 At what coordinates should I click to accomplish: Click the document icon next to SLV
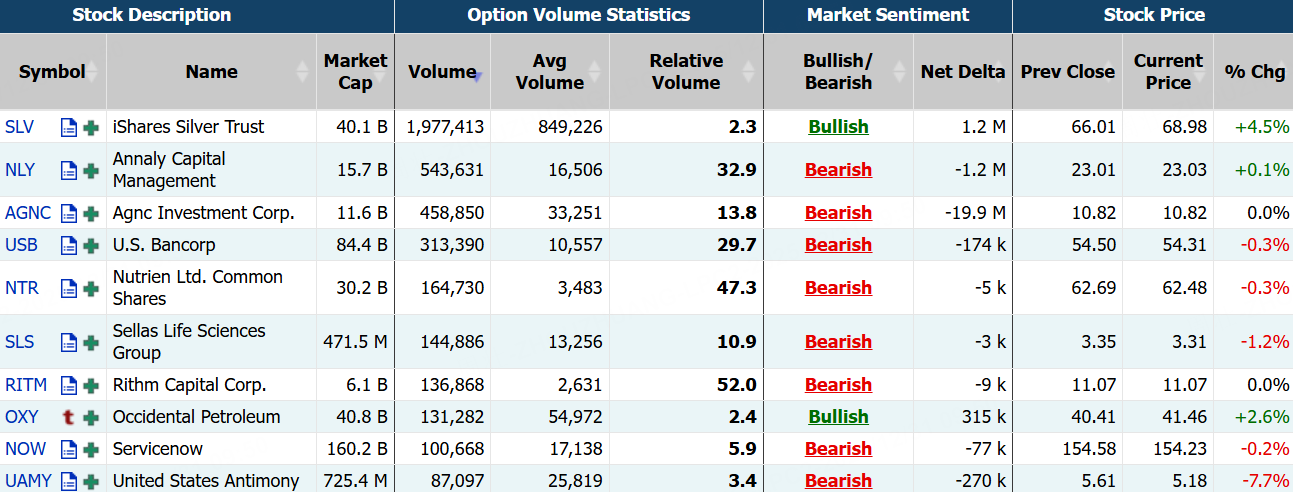[69, 127]
